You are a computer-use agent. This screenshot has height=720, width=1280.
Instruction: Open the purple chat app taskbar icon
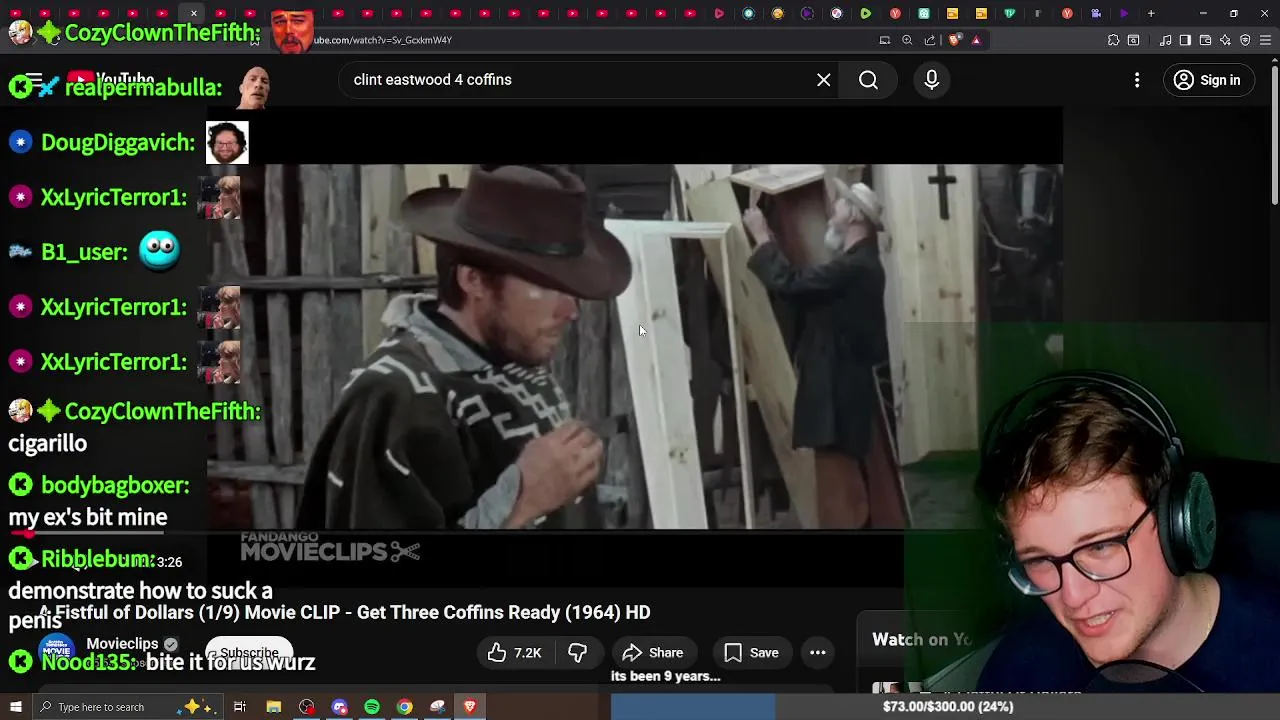coord(339,707)
